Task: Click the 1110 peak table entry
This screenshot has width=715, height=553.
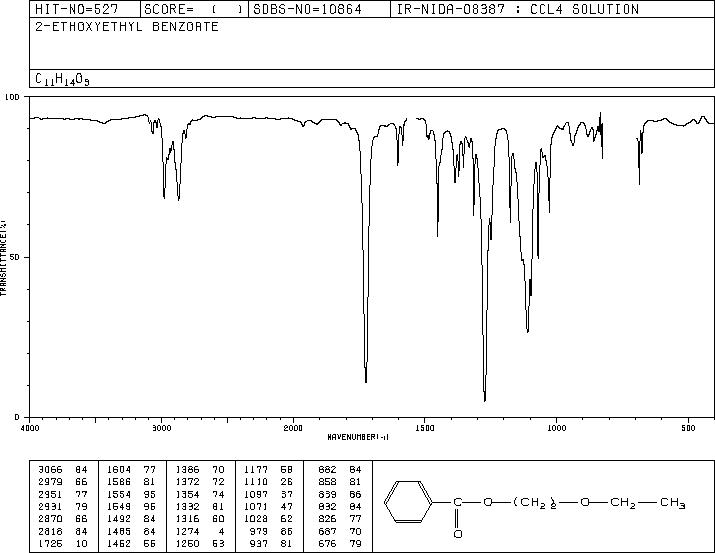Action: (269, 481)
